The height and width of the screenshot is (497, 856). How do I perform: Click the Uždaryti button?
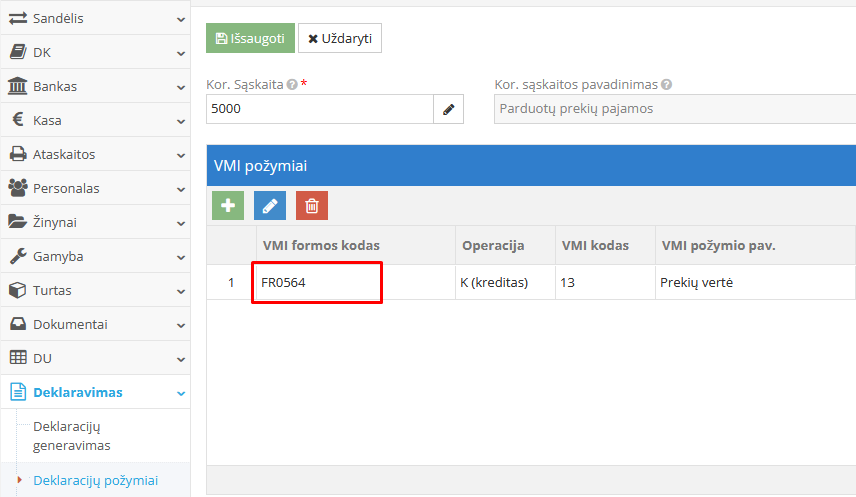pos(340,38)
